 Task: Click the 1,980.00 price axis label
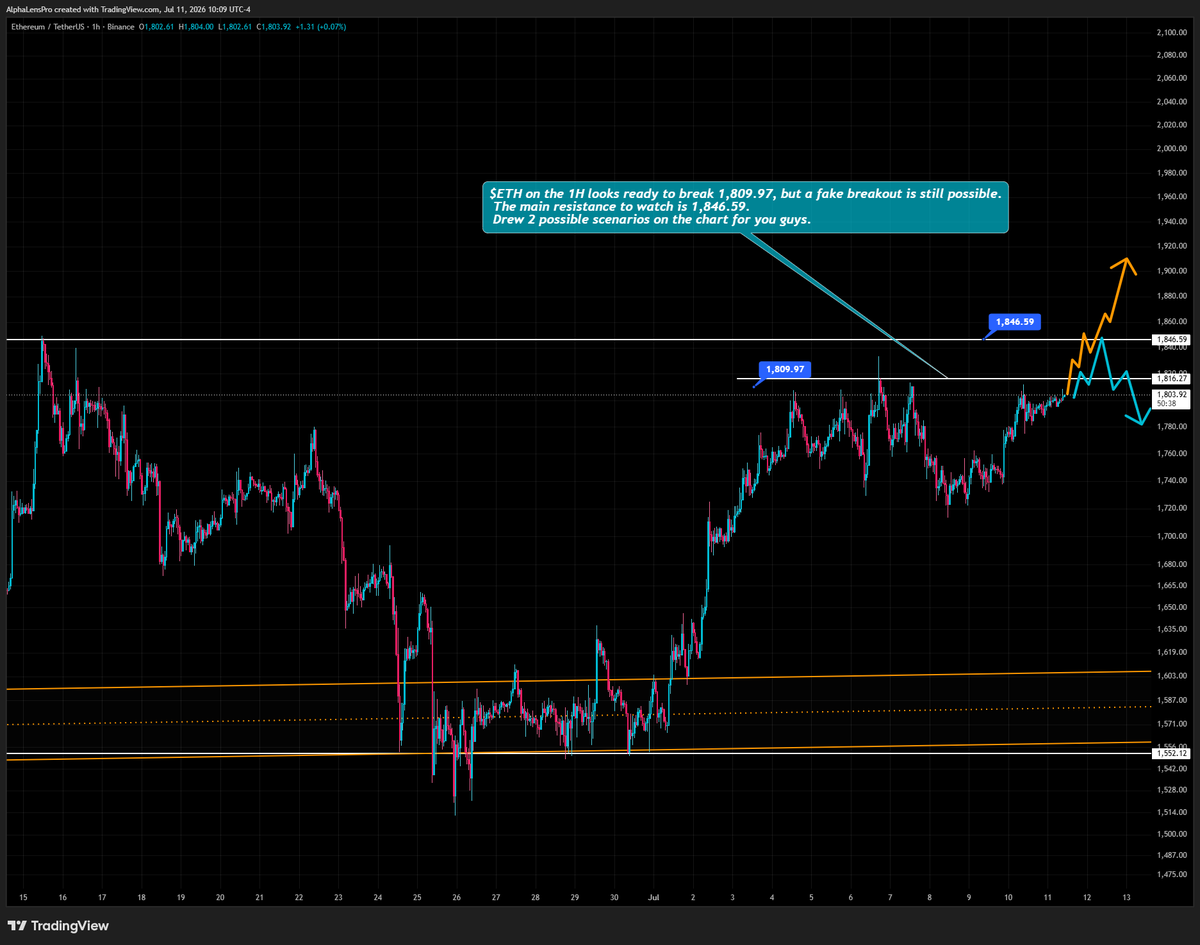(1171, 174)
